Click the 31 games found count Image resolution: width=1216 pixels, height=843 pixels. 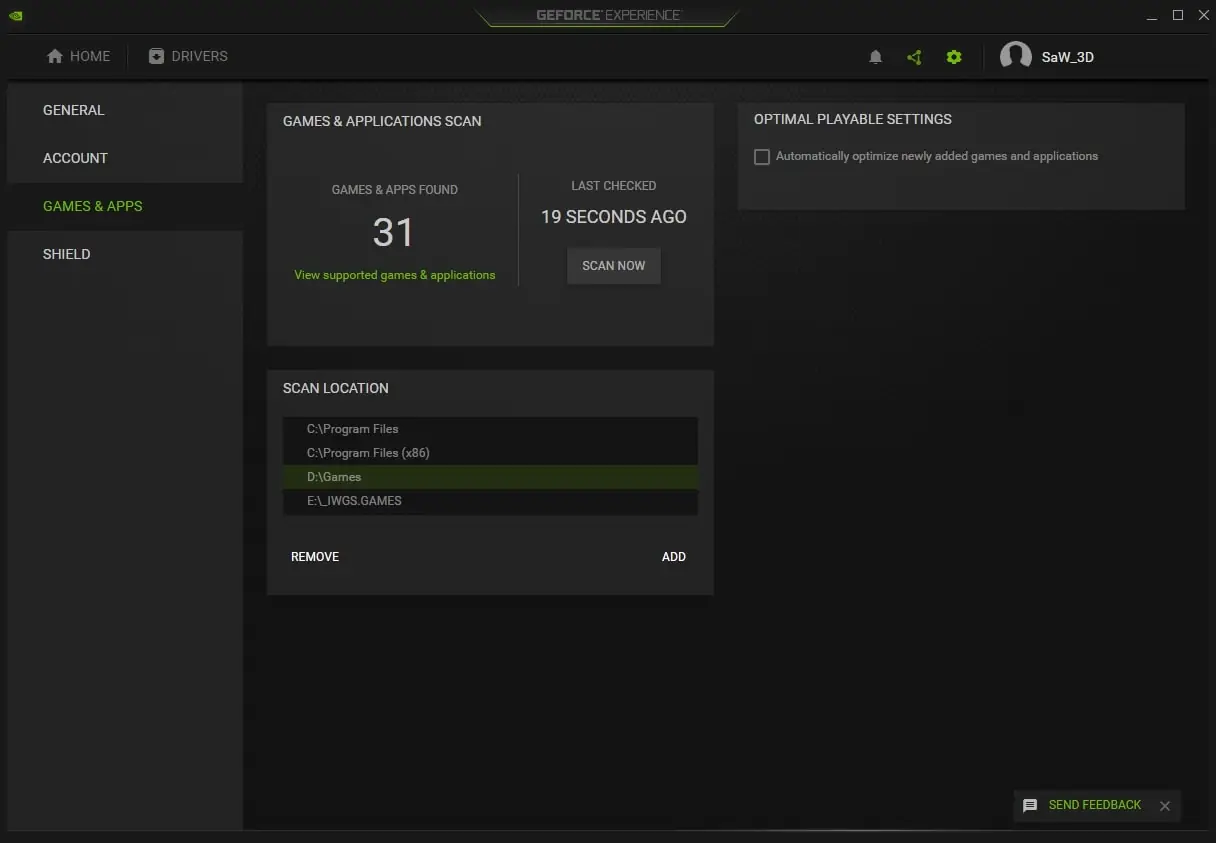point(393,233)
